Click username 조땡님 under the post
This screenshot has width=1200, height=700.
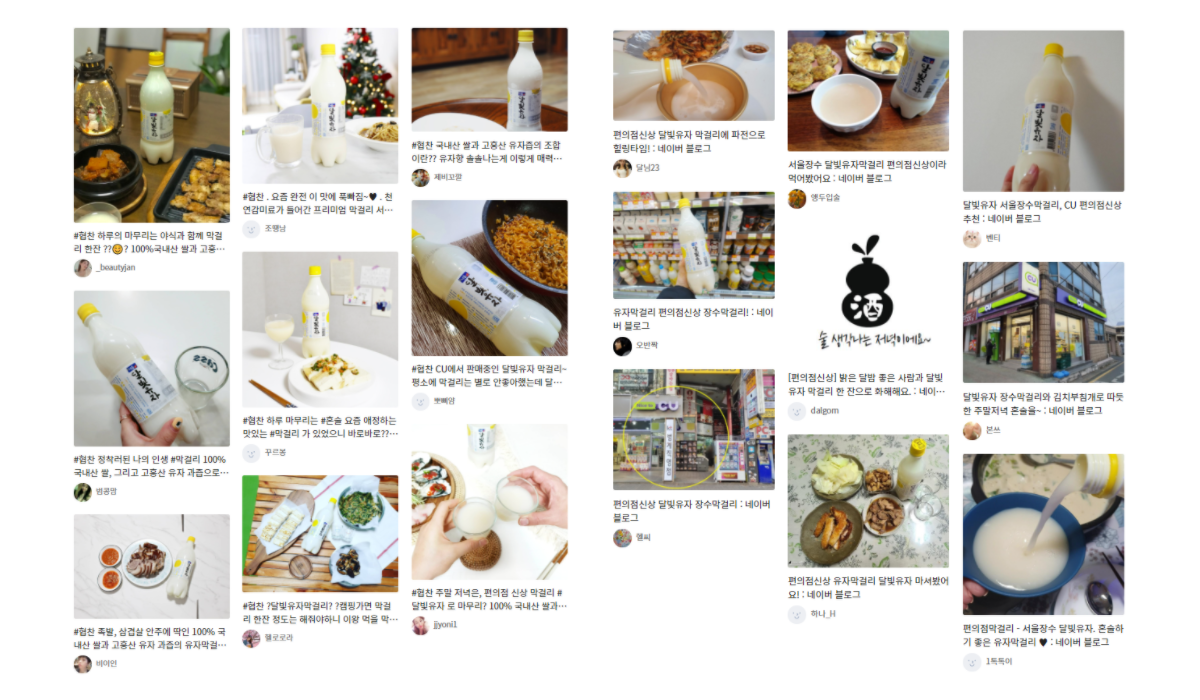coord(275,229)
